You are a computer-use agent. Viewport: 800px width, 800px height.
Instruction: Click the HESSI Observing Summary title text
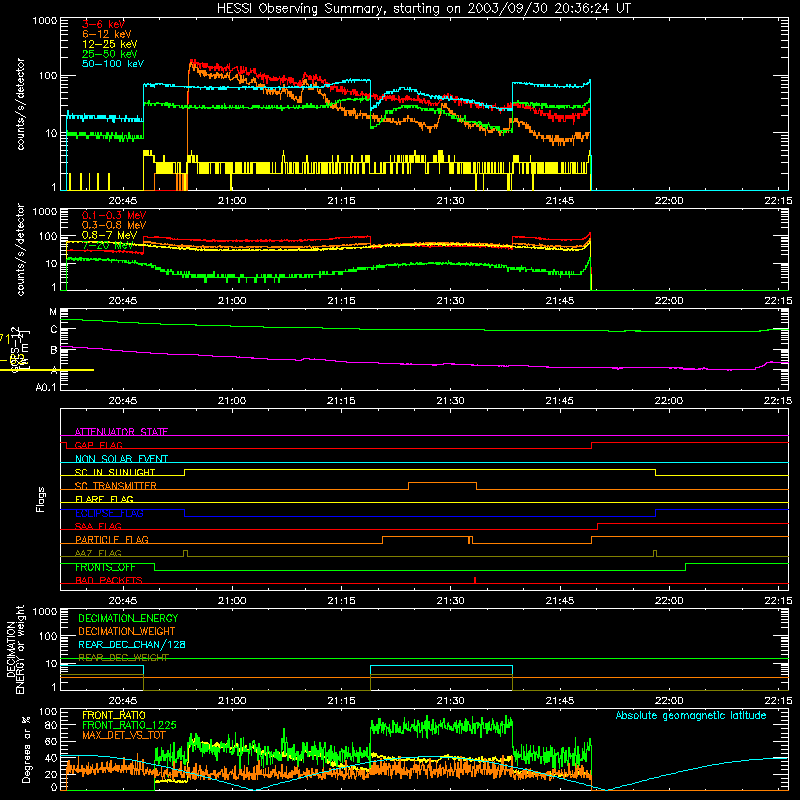coord(423,9)
